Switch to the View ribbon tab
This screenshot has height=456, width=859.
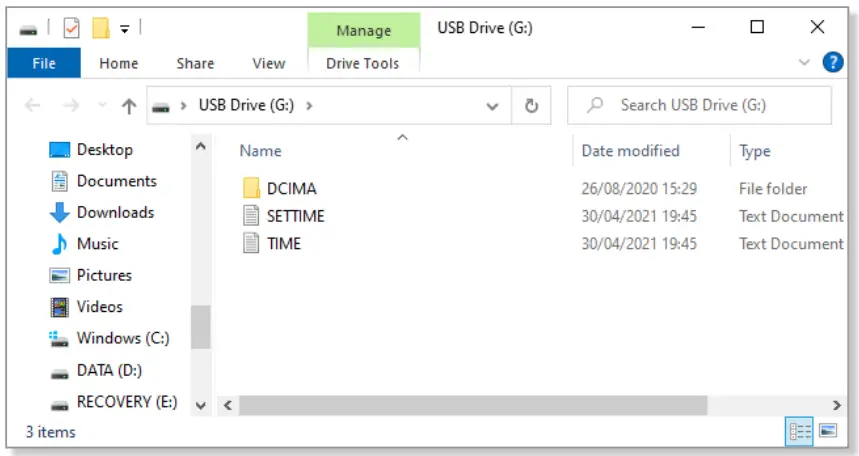coord(268,63)
